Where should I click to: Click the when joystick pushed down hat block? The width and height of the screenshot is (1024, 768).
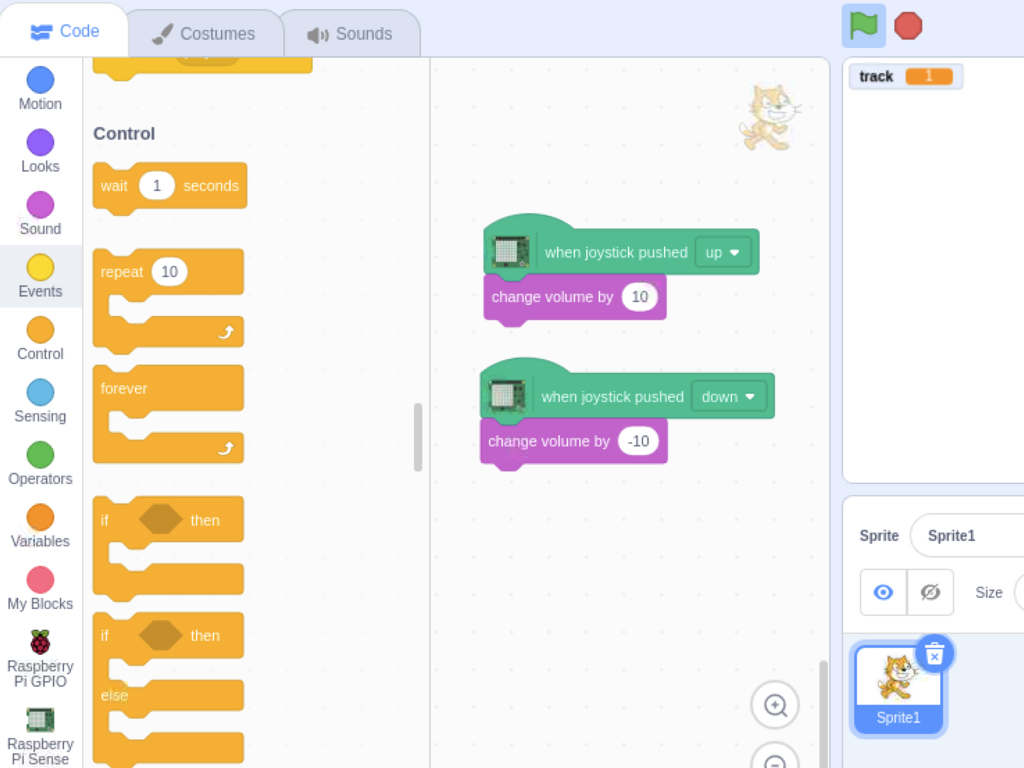coord(611,396)
